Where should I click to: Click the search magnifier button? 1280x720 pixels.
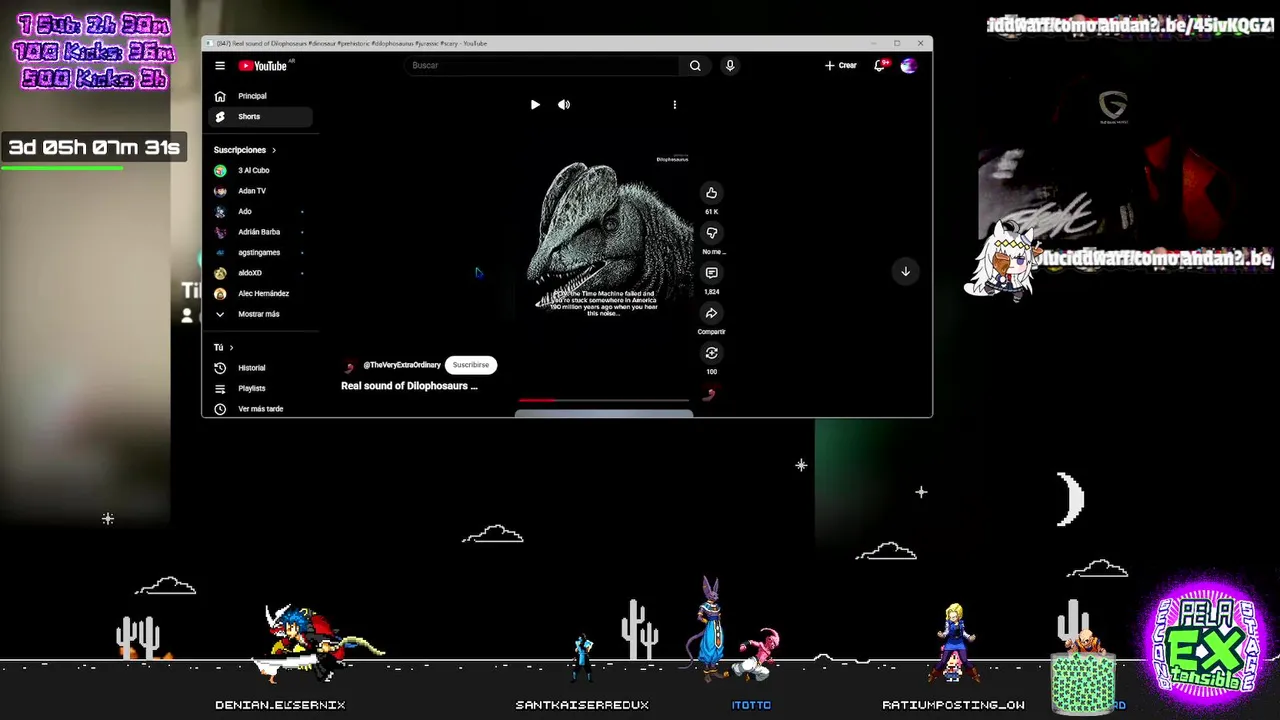point(695,66)
